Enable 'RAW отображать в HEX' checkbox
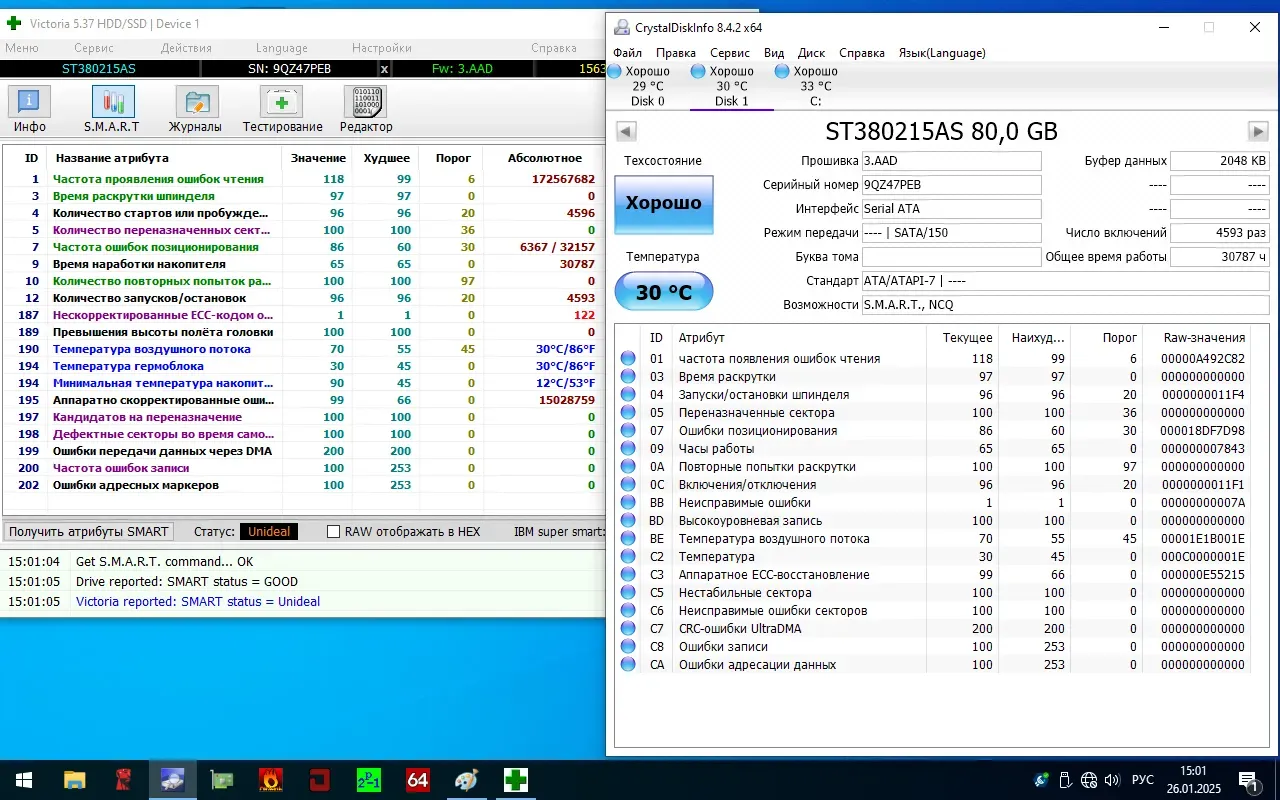Image resolution: width=1280 pixels, height=800 pixels. (334, 532)
